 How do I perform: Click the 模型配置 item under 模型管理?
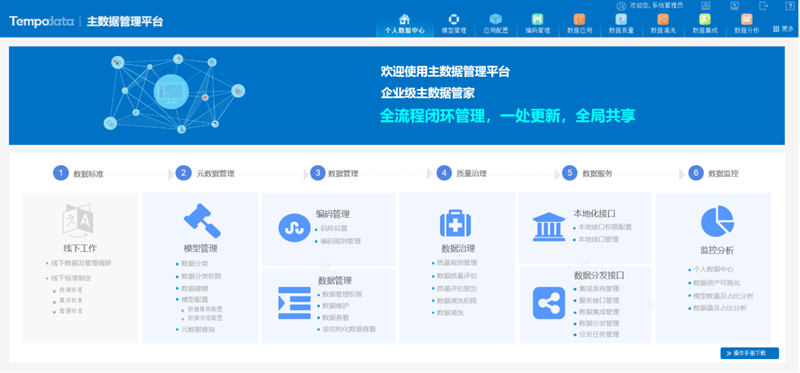[x=194, y=300]
